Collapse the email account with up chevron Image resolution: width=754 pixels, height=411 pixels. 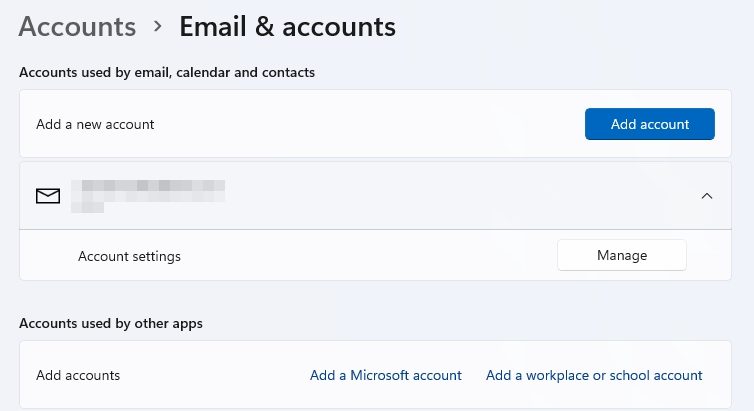(x=706, y=196)
